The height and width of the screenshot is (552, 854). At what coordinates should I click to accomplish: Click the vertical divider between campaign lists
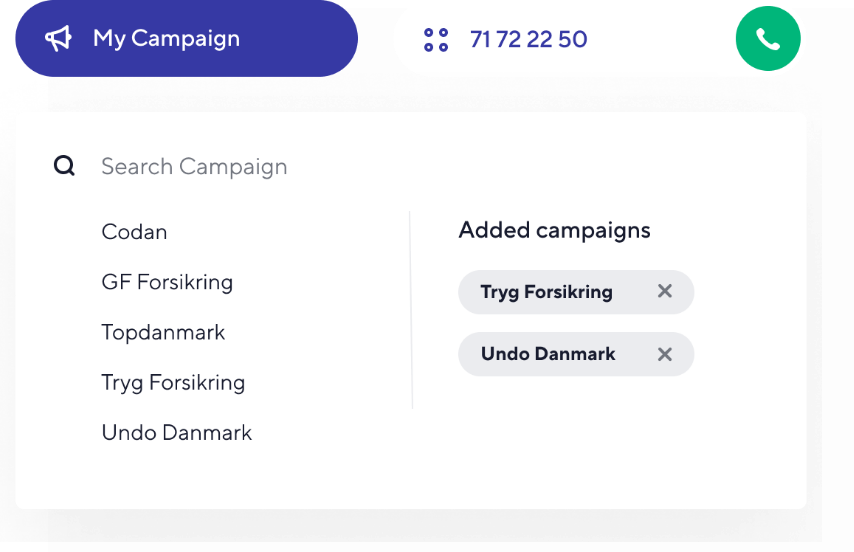pos(411,309)
